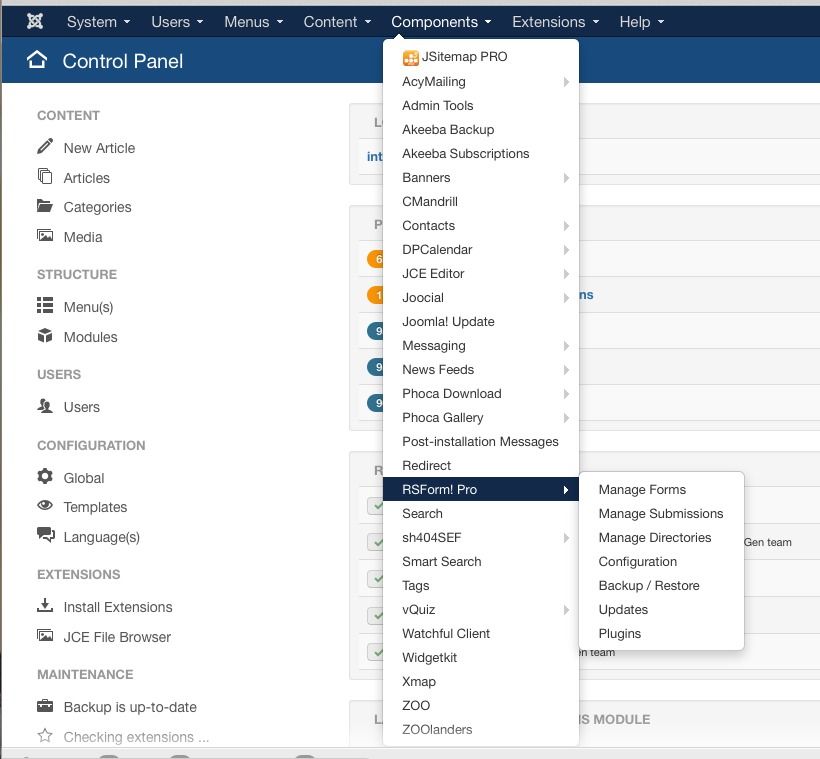Click the Global configuration gear icon
The image size is (820, 759).
pos(45,477)
